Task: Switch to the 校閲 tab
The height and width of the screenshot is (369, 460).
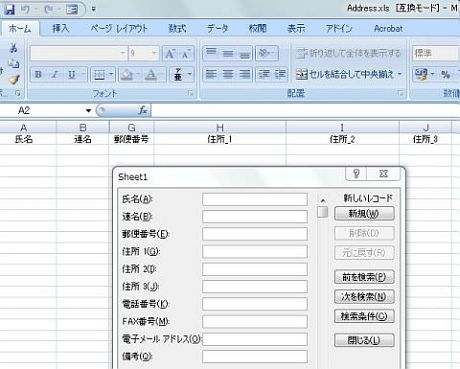Action: pos(258,29)
